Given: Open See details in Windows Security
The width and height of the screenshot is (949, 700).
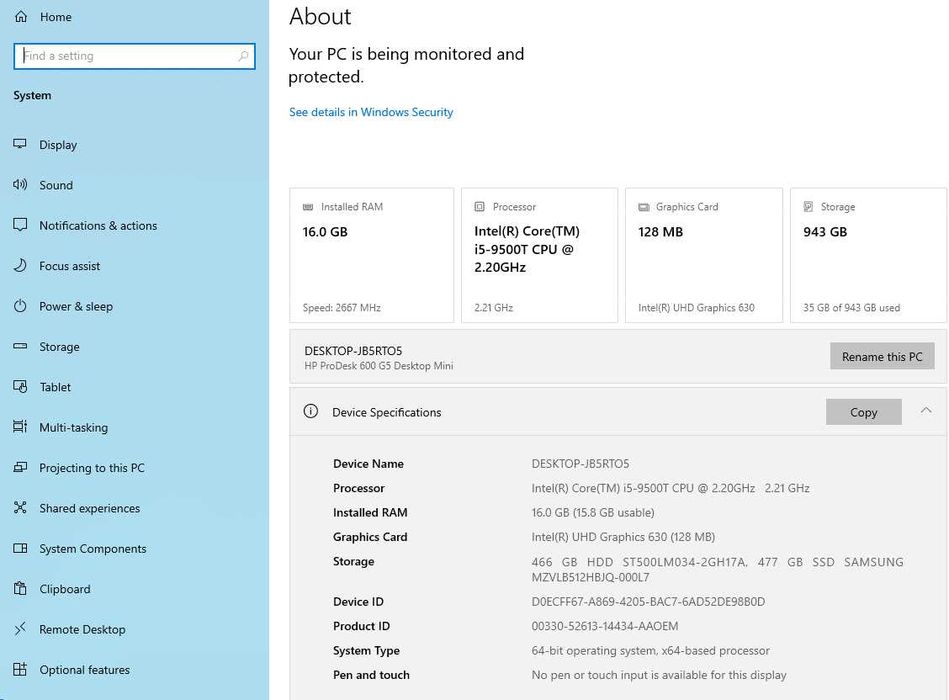Looking at the screenshot, I should pyautogui.click(x=371, y=112).
